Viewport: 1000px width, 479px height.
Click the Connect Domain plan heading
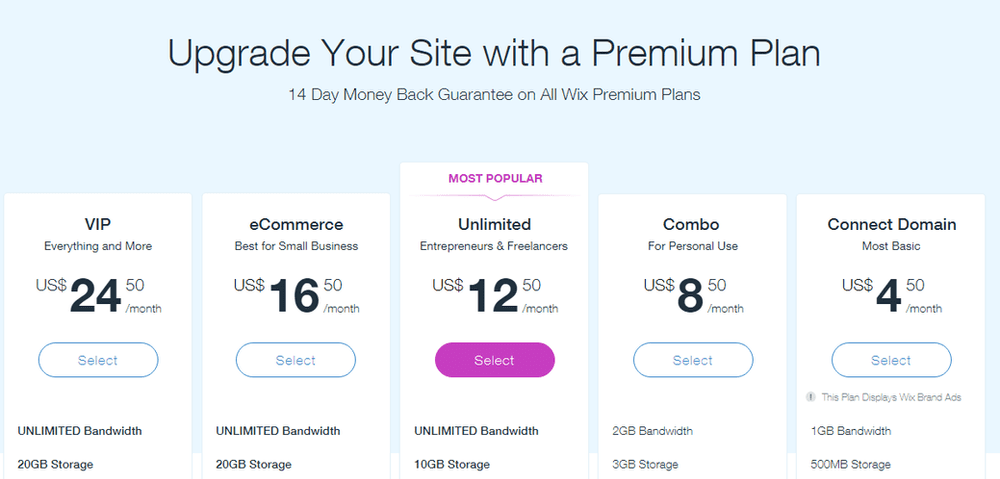click(892, 225)
